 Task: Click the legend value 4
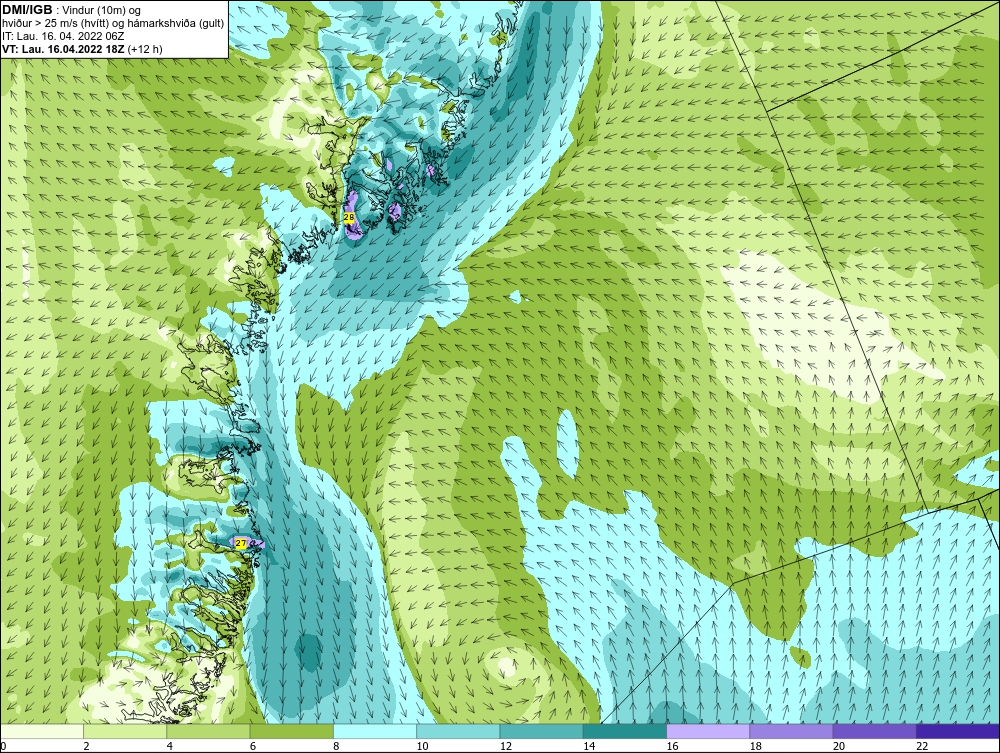170,746
